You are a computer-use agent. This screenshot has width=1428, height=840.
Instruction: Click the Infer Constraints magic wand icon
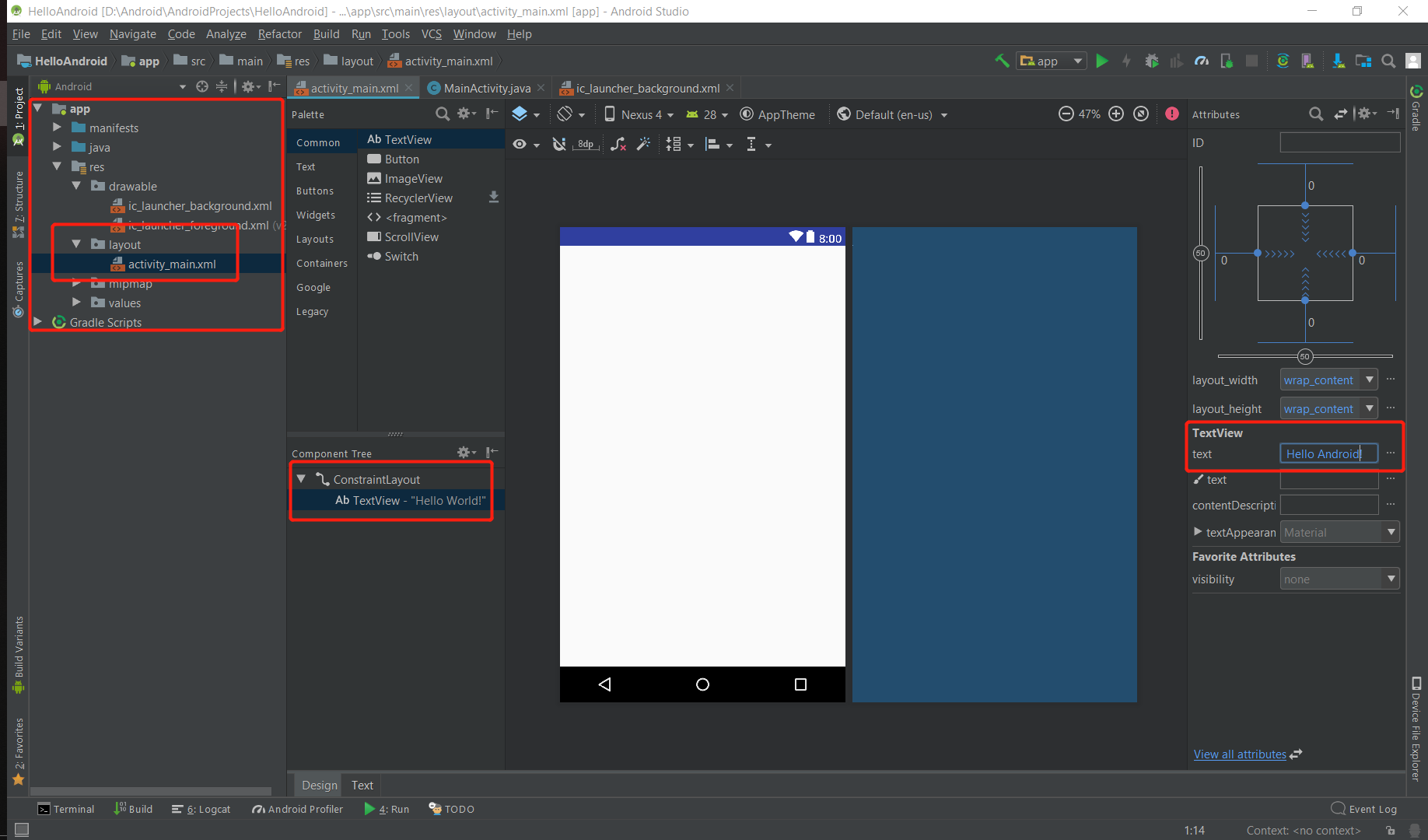tap(643, 144)
